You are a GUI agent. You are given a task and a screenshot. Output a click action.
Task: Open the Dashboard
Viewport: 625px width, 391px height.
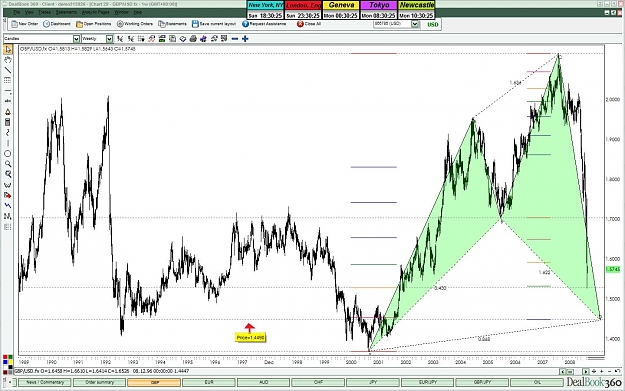(x=57, y=24)
